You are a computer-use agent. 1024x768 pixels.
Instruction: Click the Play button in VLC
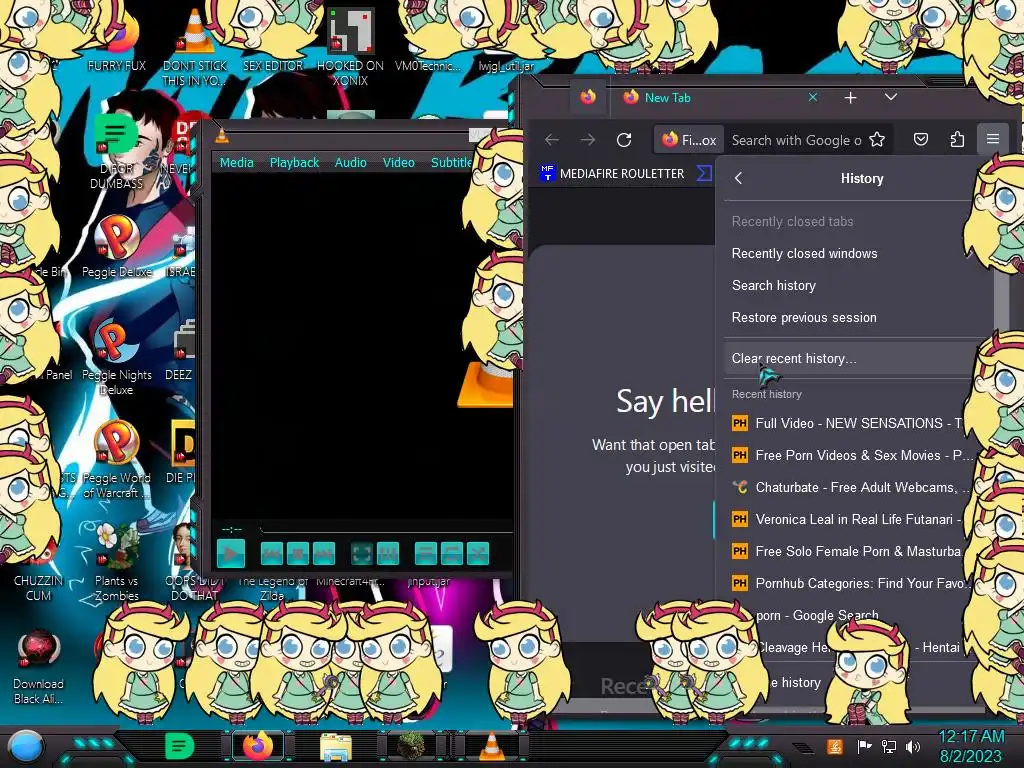231,554
